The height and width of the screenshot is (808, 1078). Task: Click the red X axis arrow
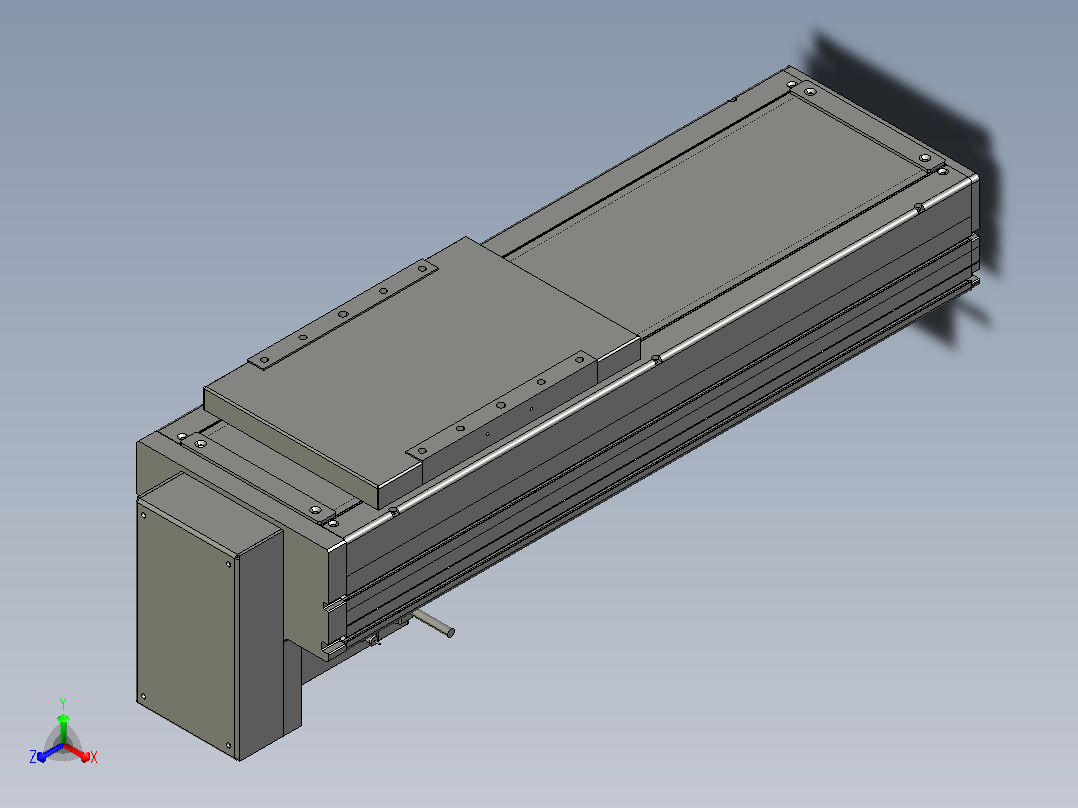pos(77,752)
